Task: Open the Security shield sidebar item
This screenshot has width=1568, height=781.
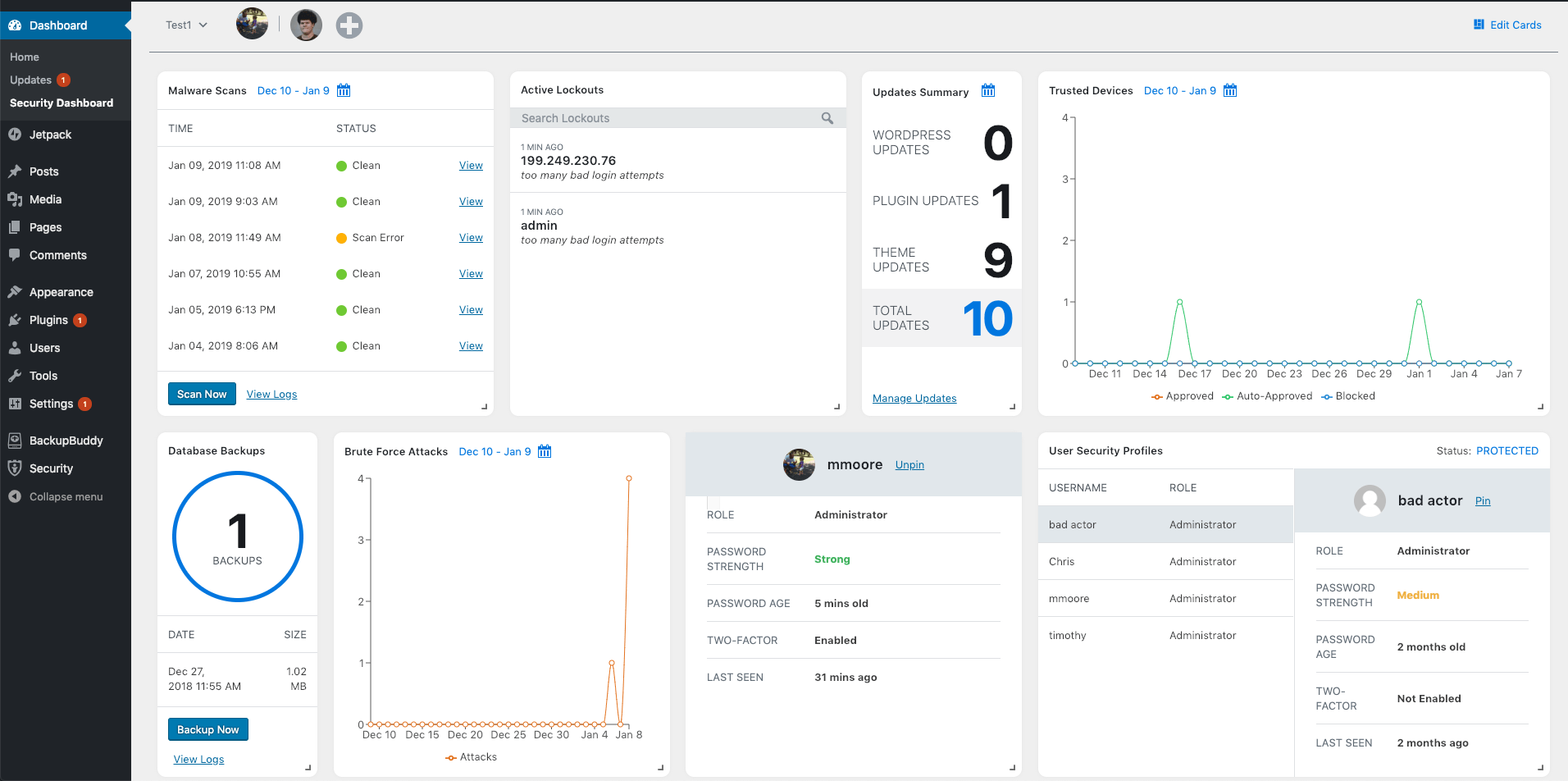Action: coord(51,468)
